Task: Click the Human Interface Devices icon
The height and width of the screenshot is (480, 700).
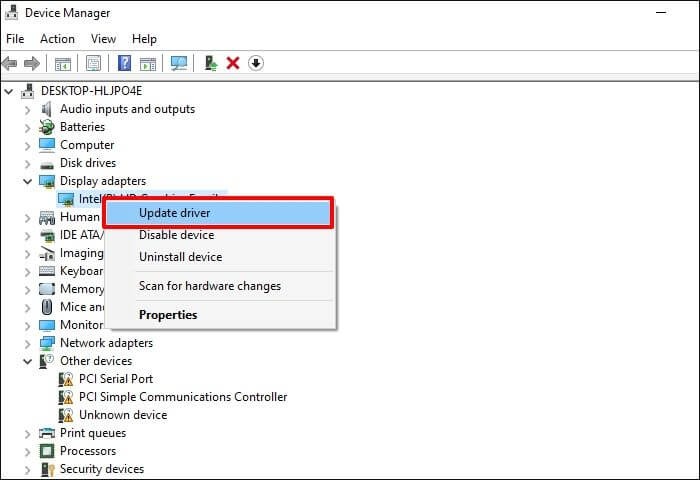Action: [x=47, y=217]
